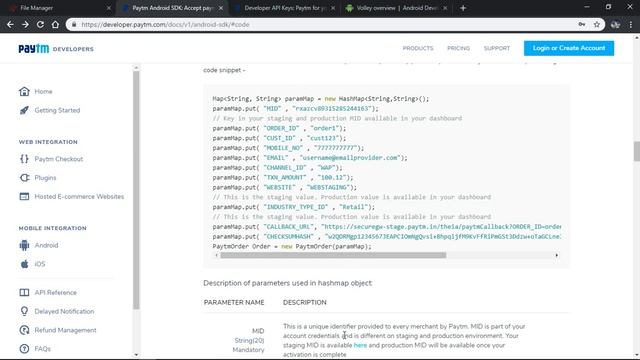Click code block scroll right arrow
This screenshot has height=360, width=640.
pyautogui.click(x=557, y=255)
